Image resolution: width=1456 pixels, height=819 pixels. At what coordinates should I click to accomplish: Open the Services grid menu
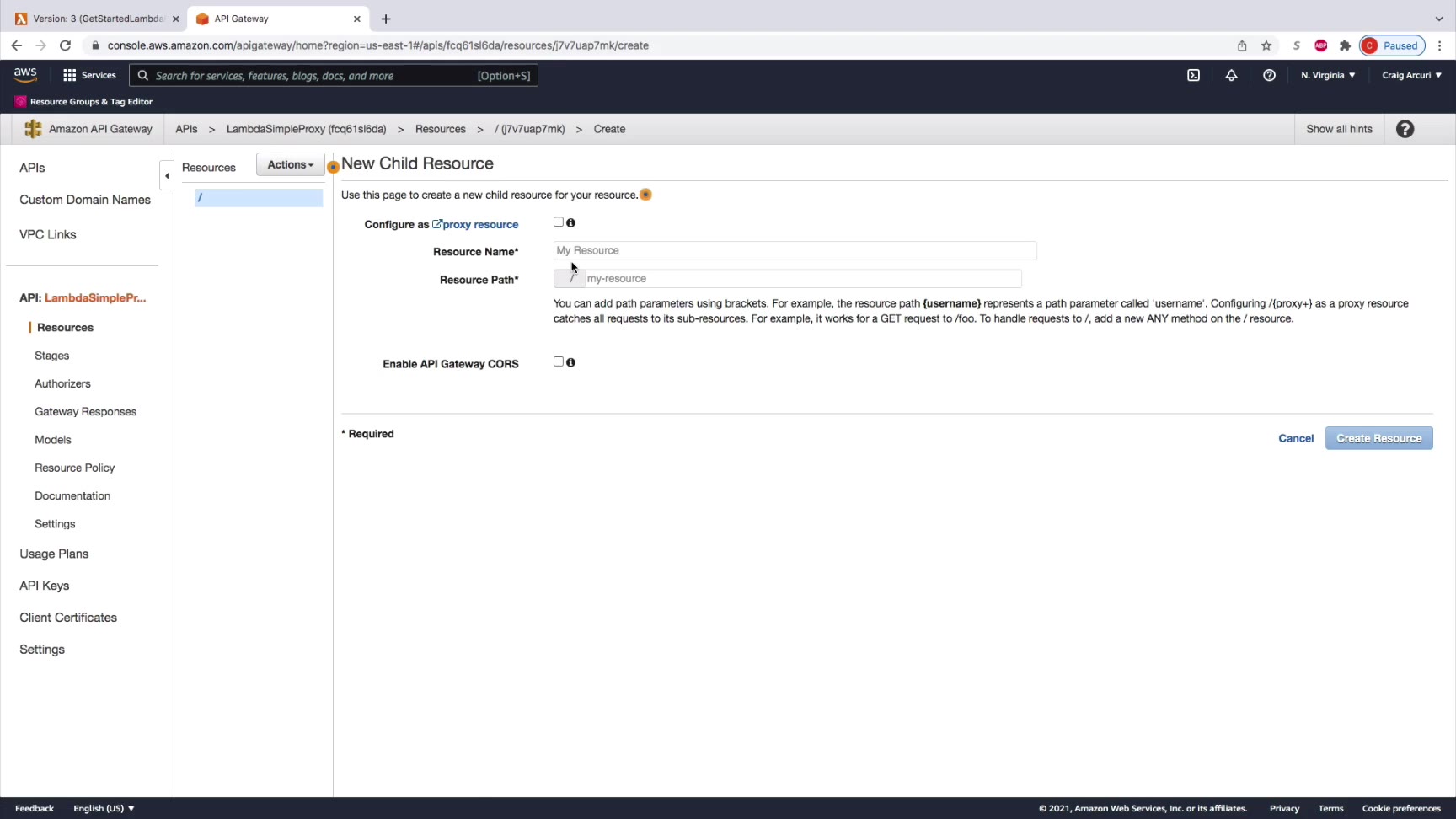pyautogui.click(x=89, y=75)
